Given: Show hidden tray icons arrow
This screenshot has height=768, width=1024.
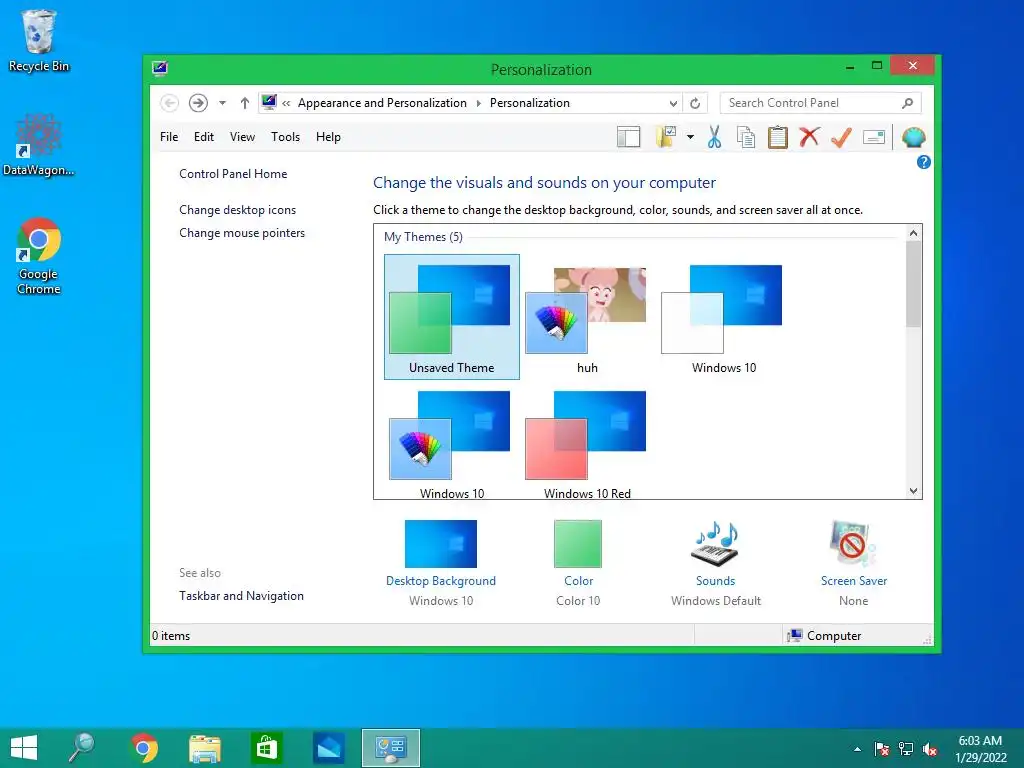Looking at the screenshot, I should pos(857,749).
